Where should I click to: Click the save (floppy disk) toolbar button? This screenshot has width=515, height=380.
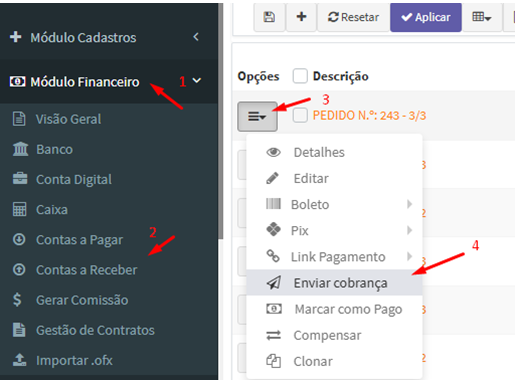tap(269, 17)
